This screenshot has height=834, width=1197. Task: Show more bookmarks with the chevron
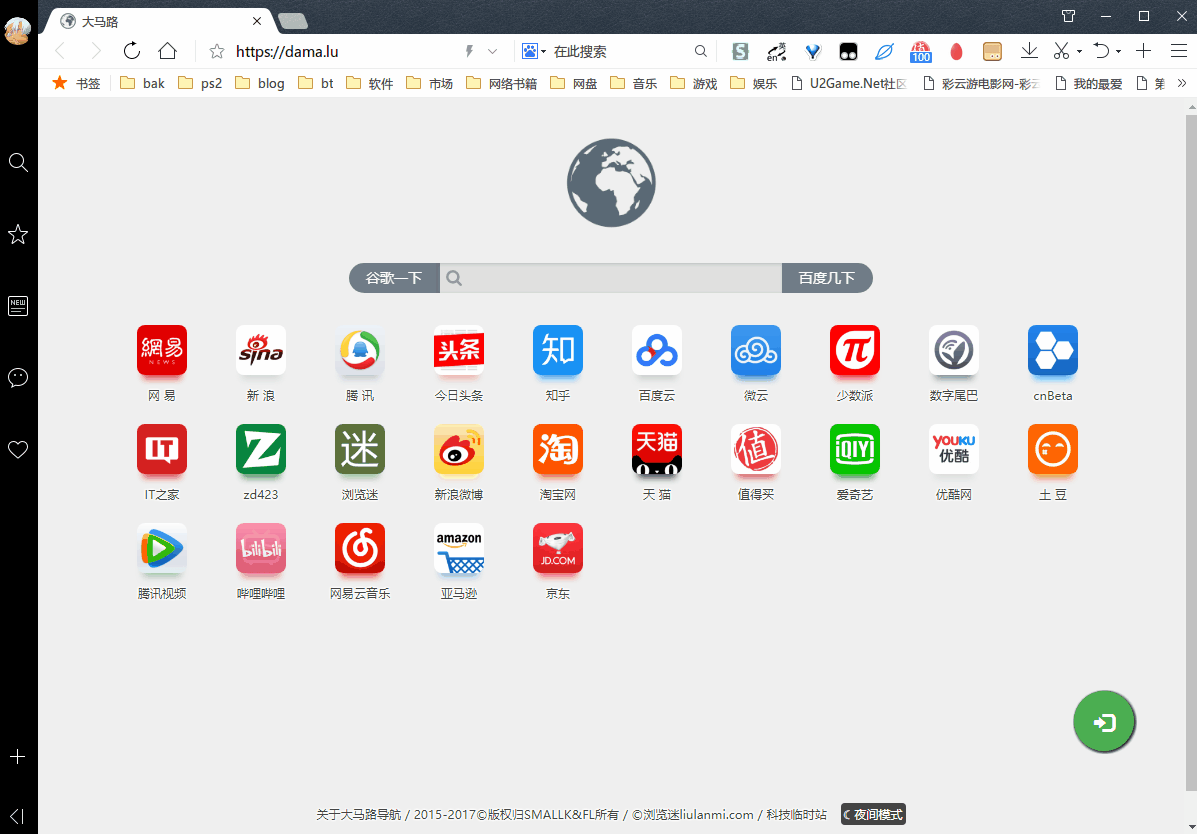(x=1182, y=82)
